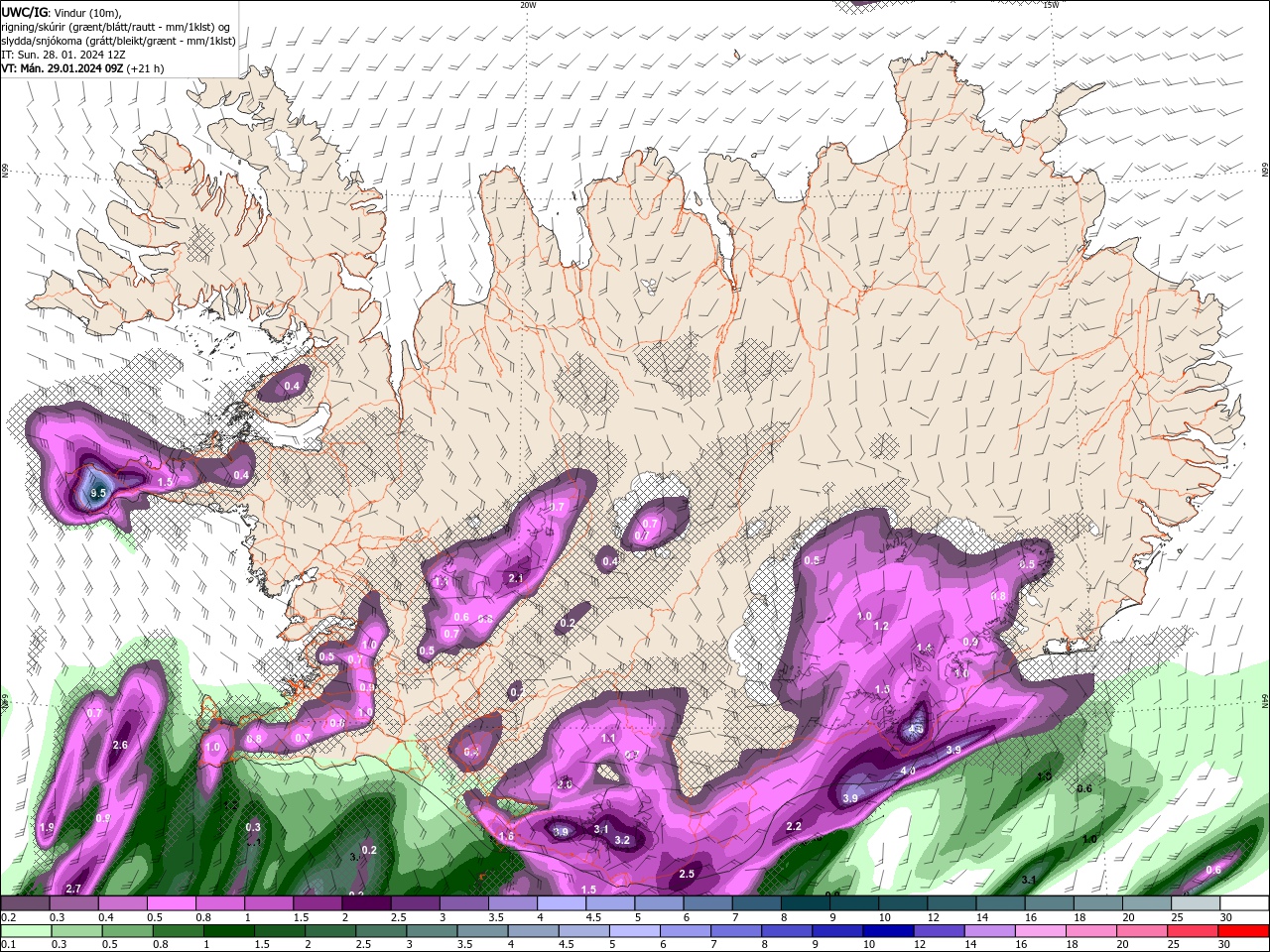Click the 1.1 value on the map

(x=609, y=738)
